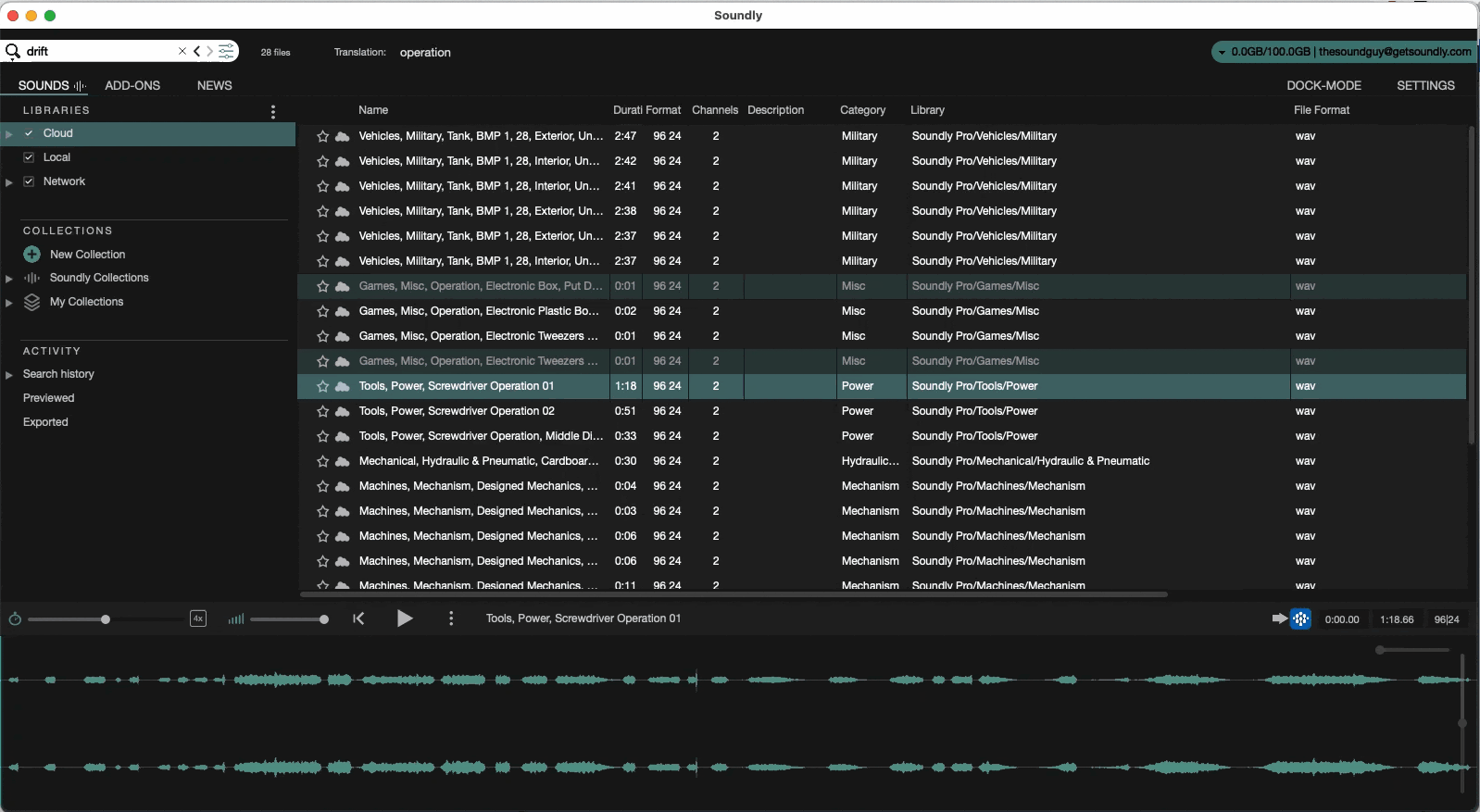Click the volume level bars icon
The image size is (1480, 812).
[x=236, y=618]
